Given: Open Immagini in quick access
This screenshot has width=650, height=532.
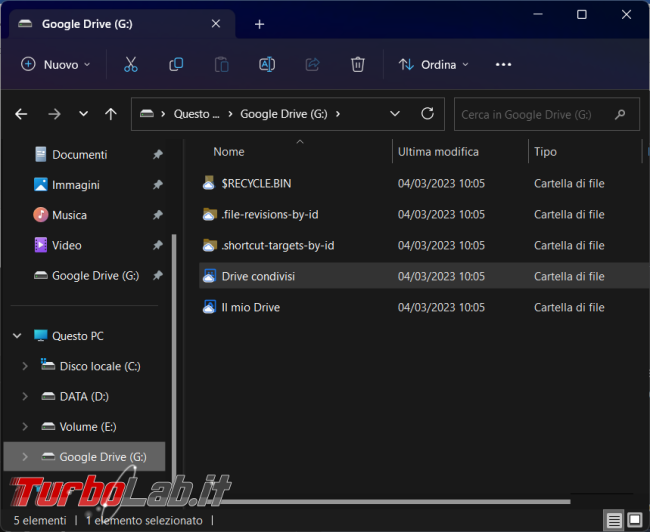Looking at the screenshot, I should (76, 185).
